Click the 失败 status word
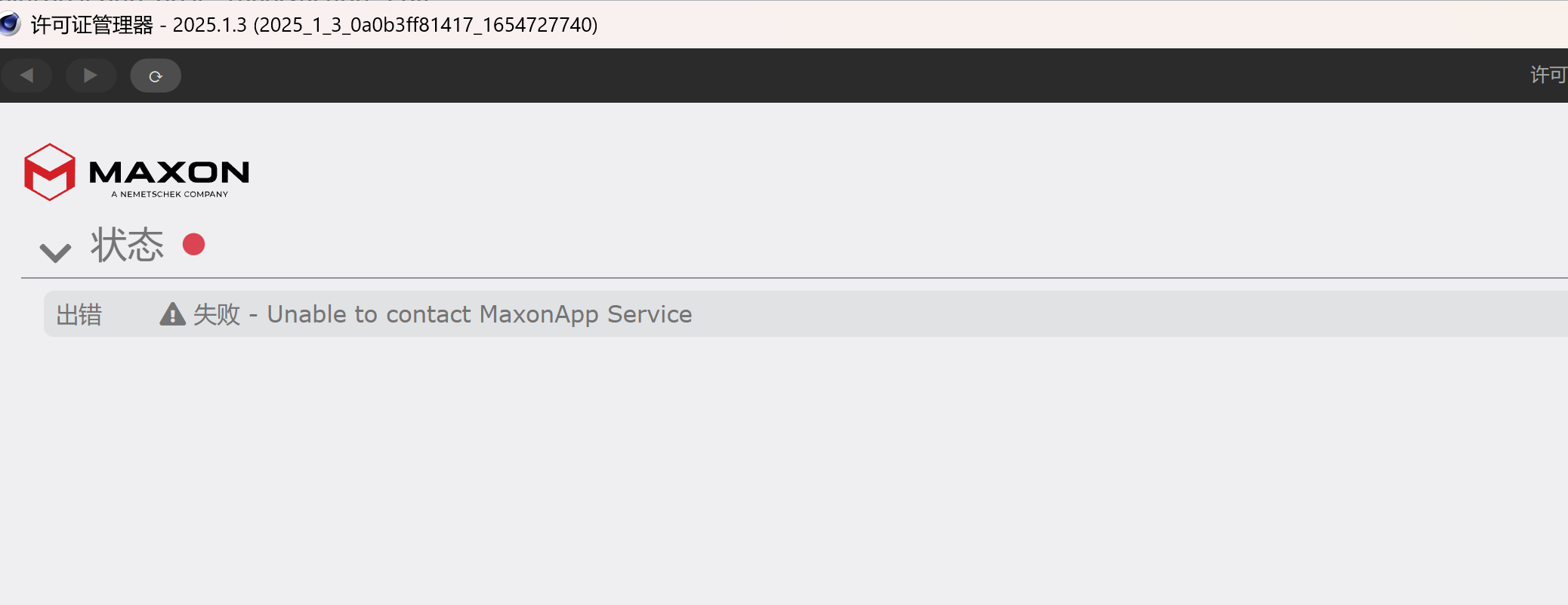This screenshot has height=605, width=1568. pyautogui.click(x=217, y=314)
